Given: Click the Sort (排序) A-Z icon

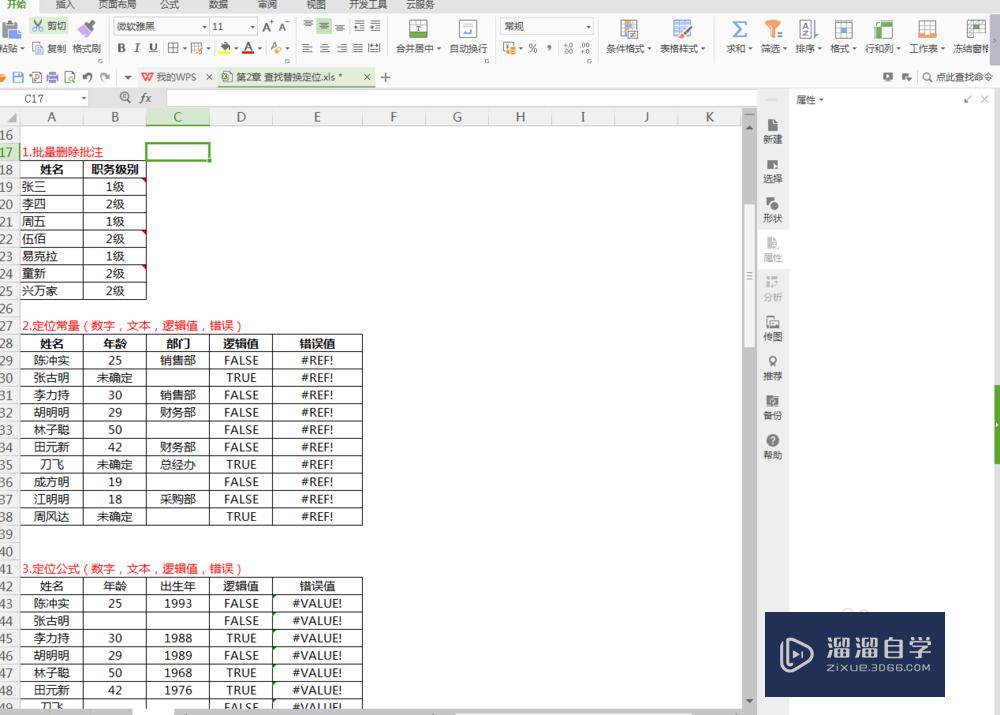Looking at the screenshot, I should tap(807, 29).
